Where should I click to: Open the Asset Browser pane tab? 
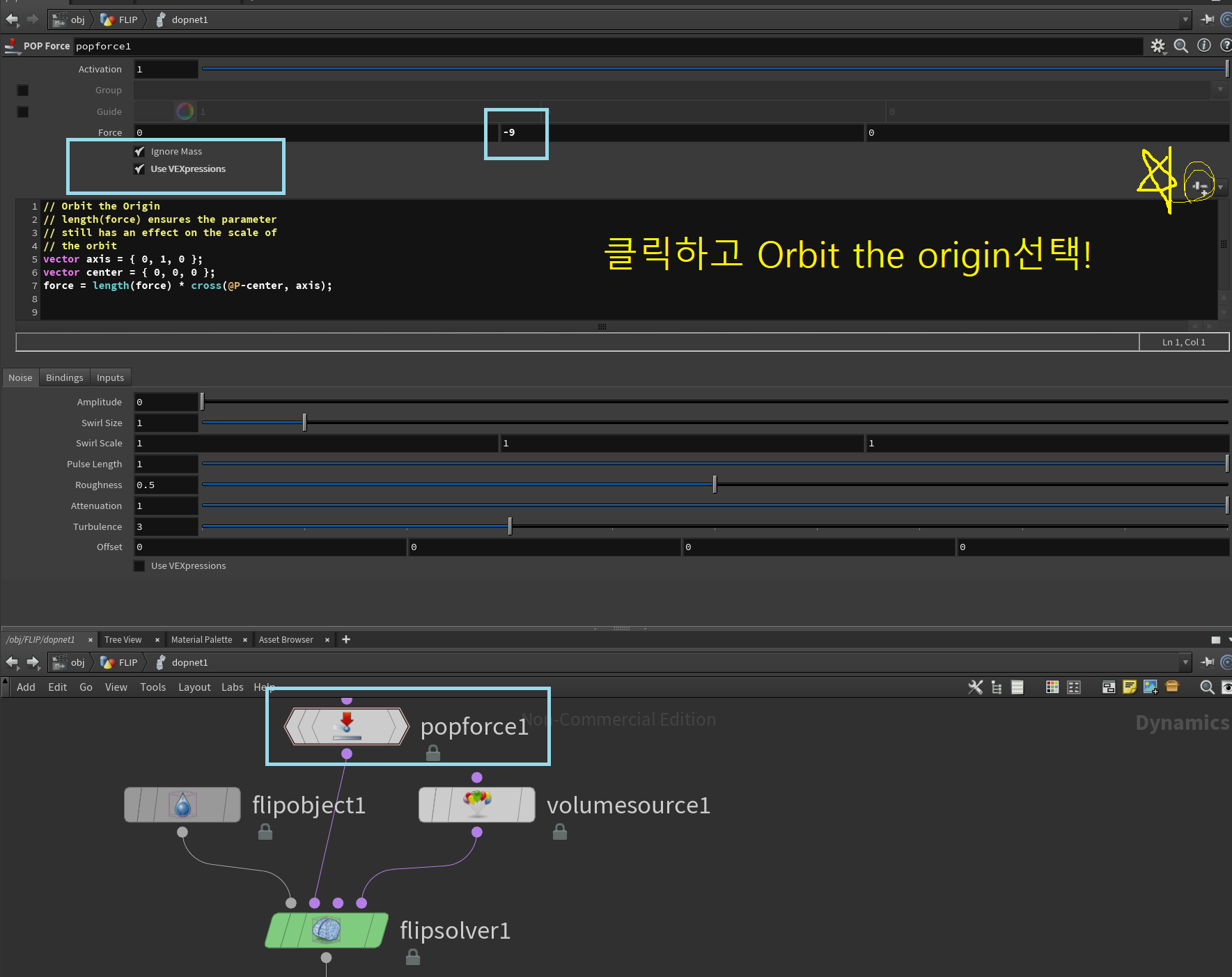click(286, 639)
